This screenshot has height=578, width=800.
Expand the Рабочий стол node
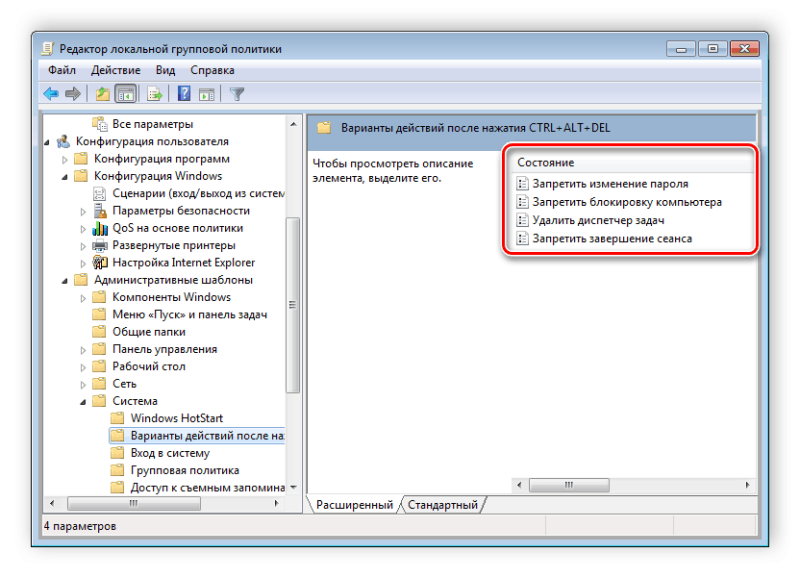[x=83, y=367]
